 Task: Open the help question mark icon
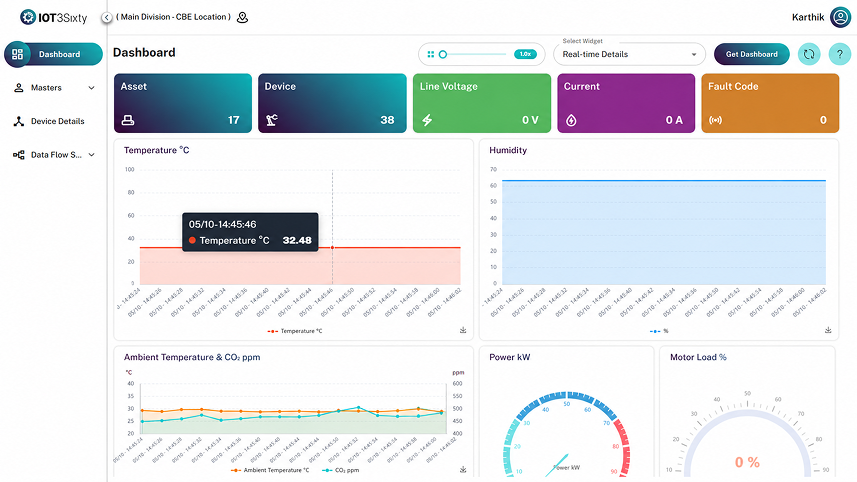(x=840, y=54)
